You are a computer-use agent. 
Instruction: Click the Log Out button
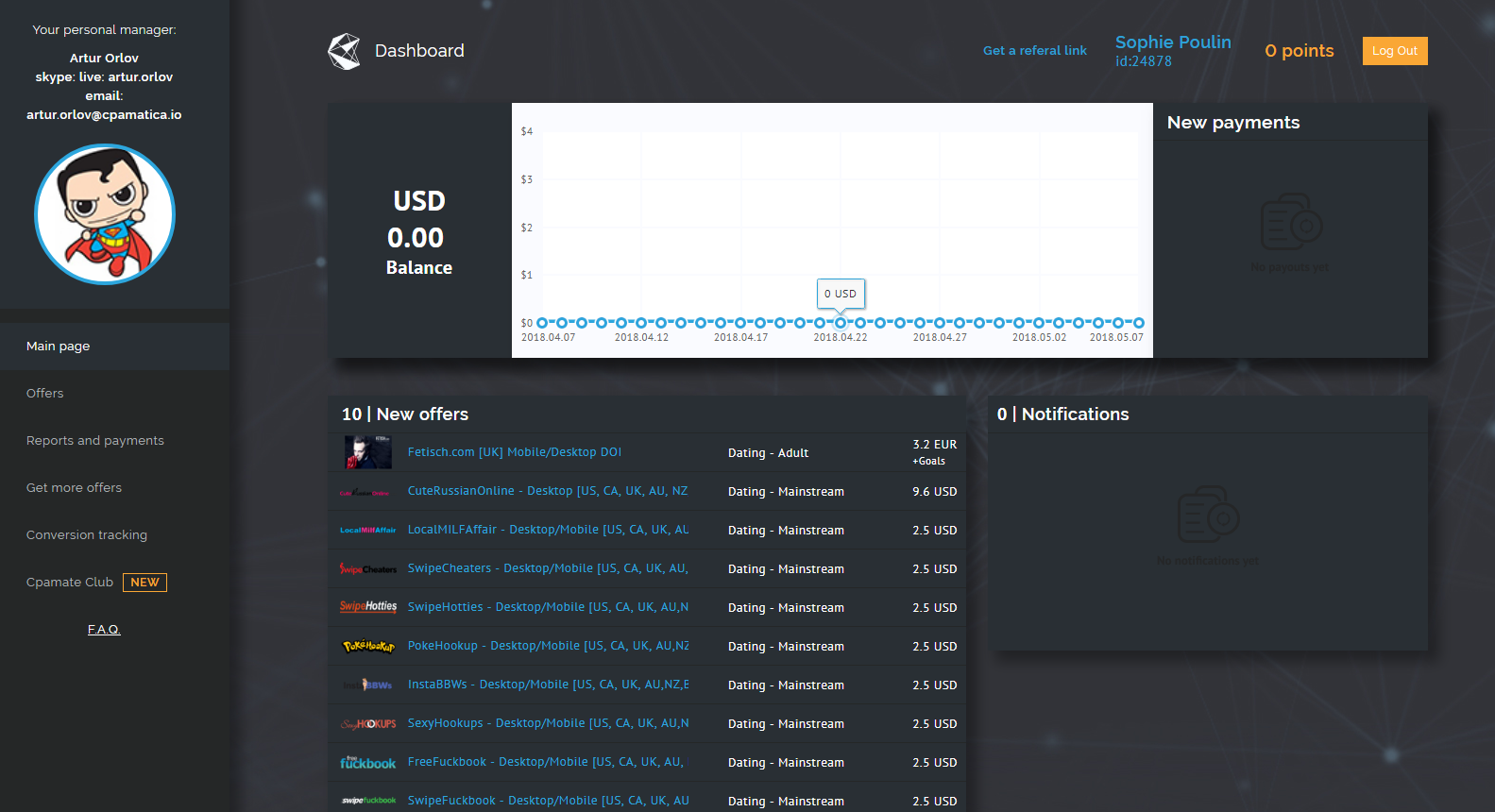[x=1395, y=51]
